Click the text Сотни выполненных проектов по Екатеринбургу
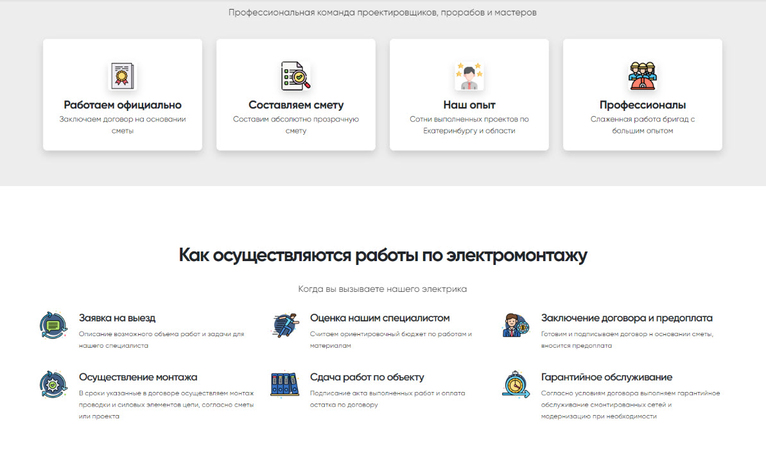The image size is (766, 451). pos(469,125)
